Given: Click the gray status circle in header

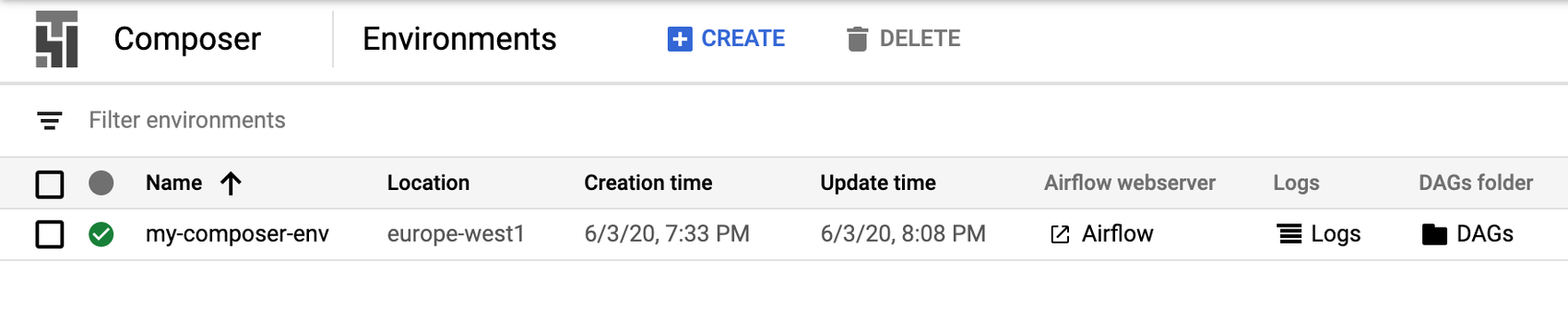Looking at the screenshot, I should (101, 183).
